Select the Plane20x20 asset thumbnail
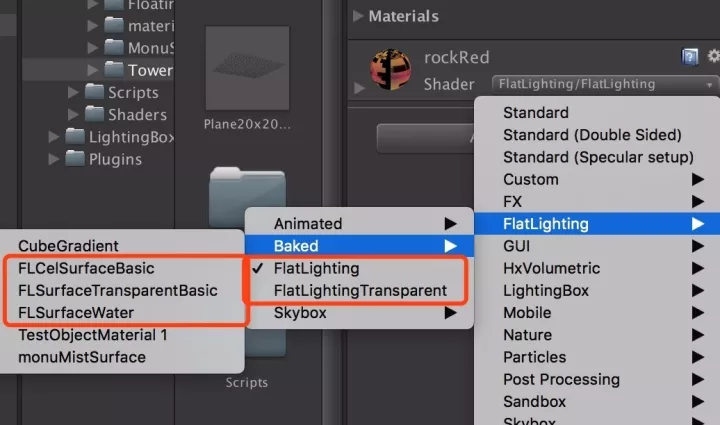 [x=248, y=68]
